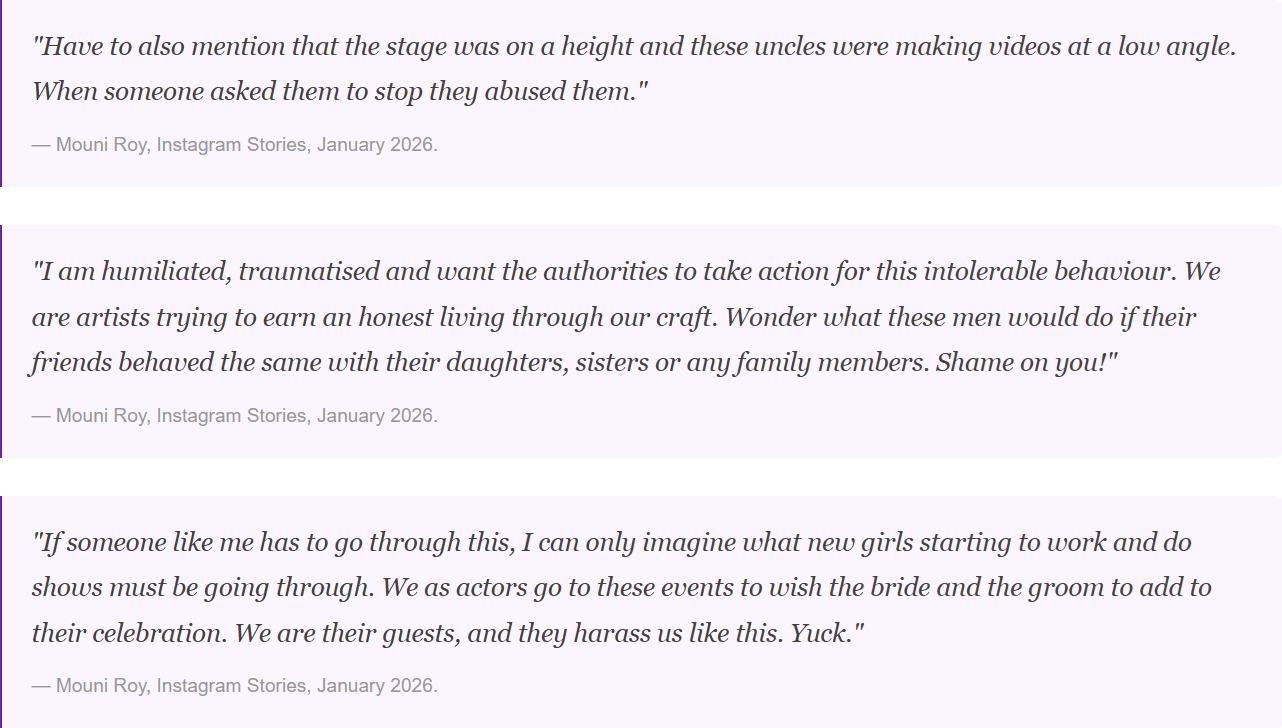Click the attribution under the "Shame on you!" quote
This screenshot has width=1282, height=728.
(235, 416)
